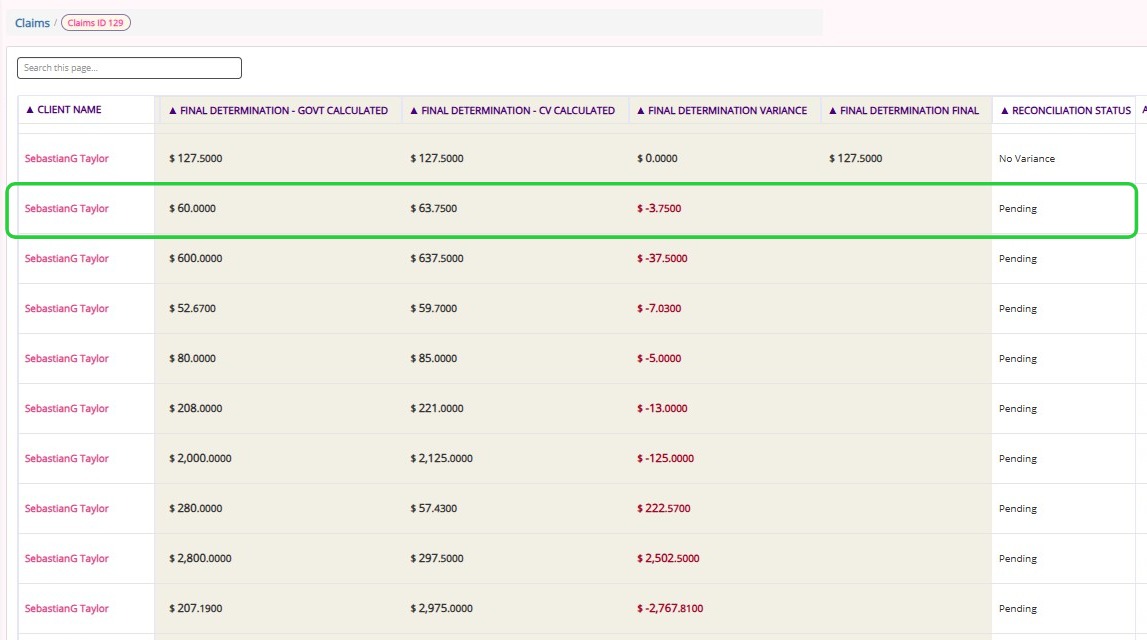Open SebastianG Taylor link in $52.6700 row
Viewport: 1147px width, 640px height.
[67, 309]
